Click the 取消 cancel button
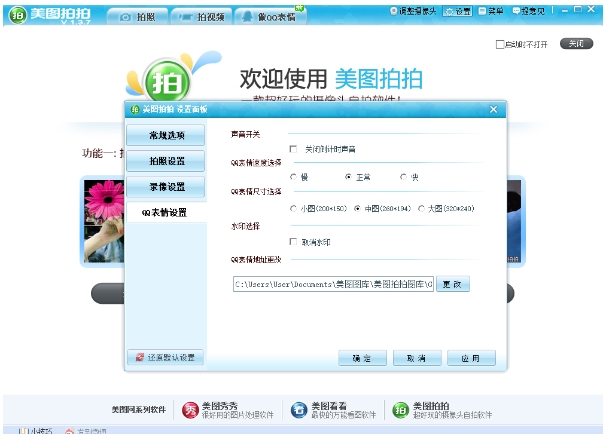The image size is (606, 438). 417,358
